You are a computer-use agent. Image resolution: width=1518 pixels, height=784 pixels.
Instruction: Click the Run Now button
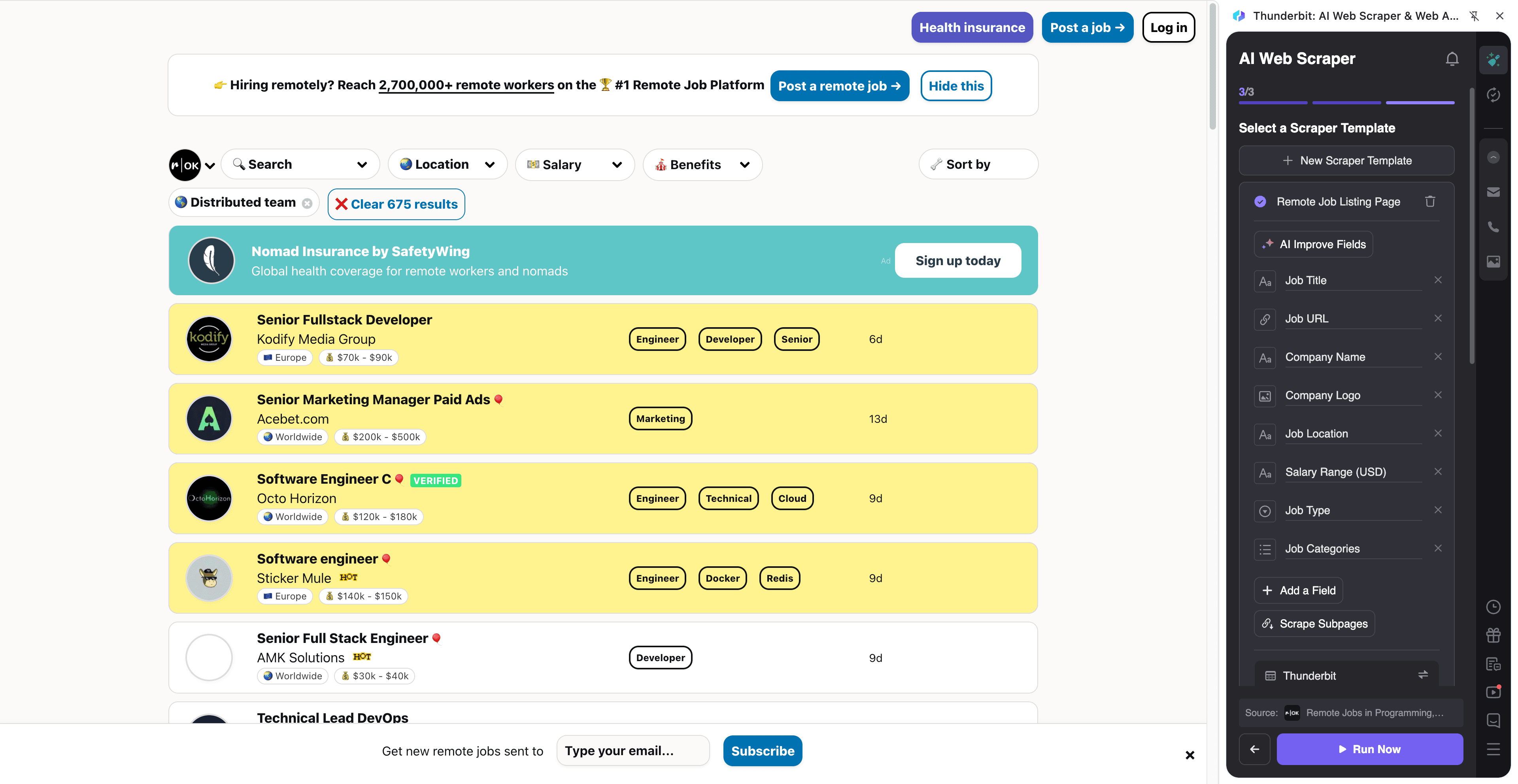(1369, 749)
